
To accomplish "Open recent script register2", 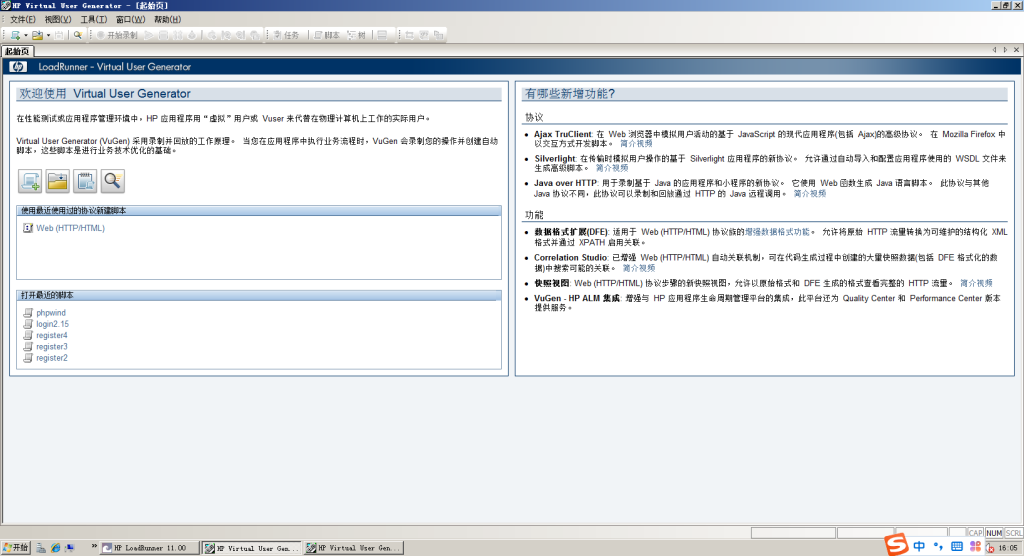I will tap(52, 358).
